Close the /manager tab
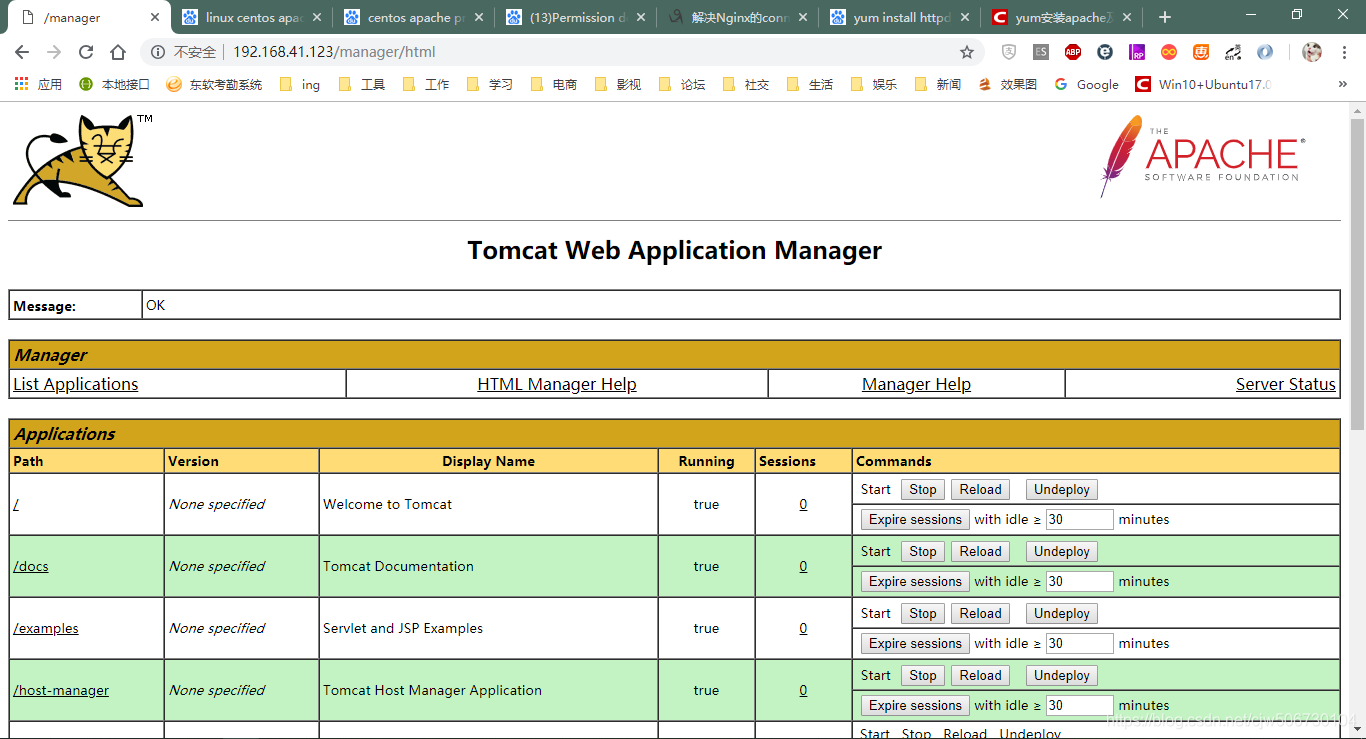The image size is (1366, 739). [x=155, y=18]
